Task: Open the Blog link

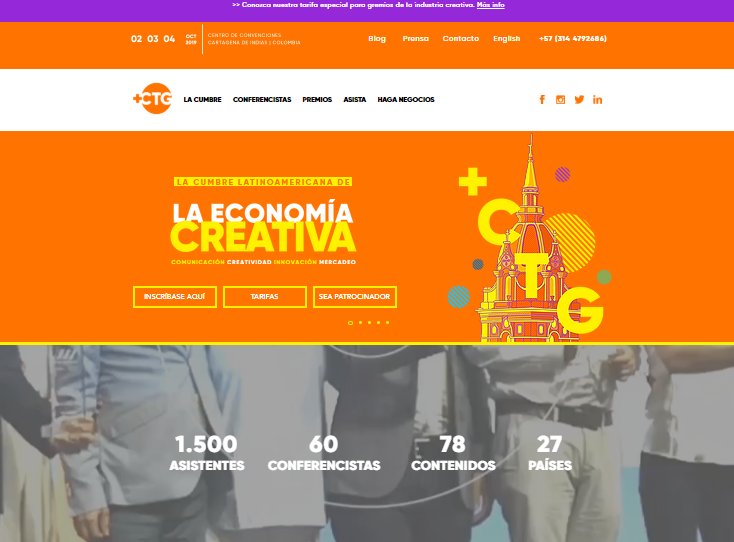Action: (377, 38)
